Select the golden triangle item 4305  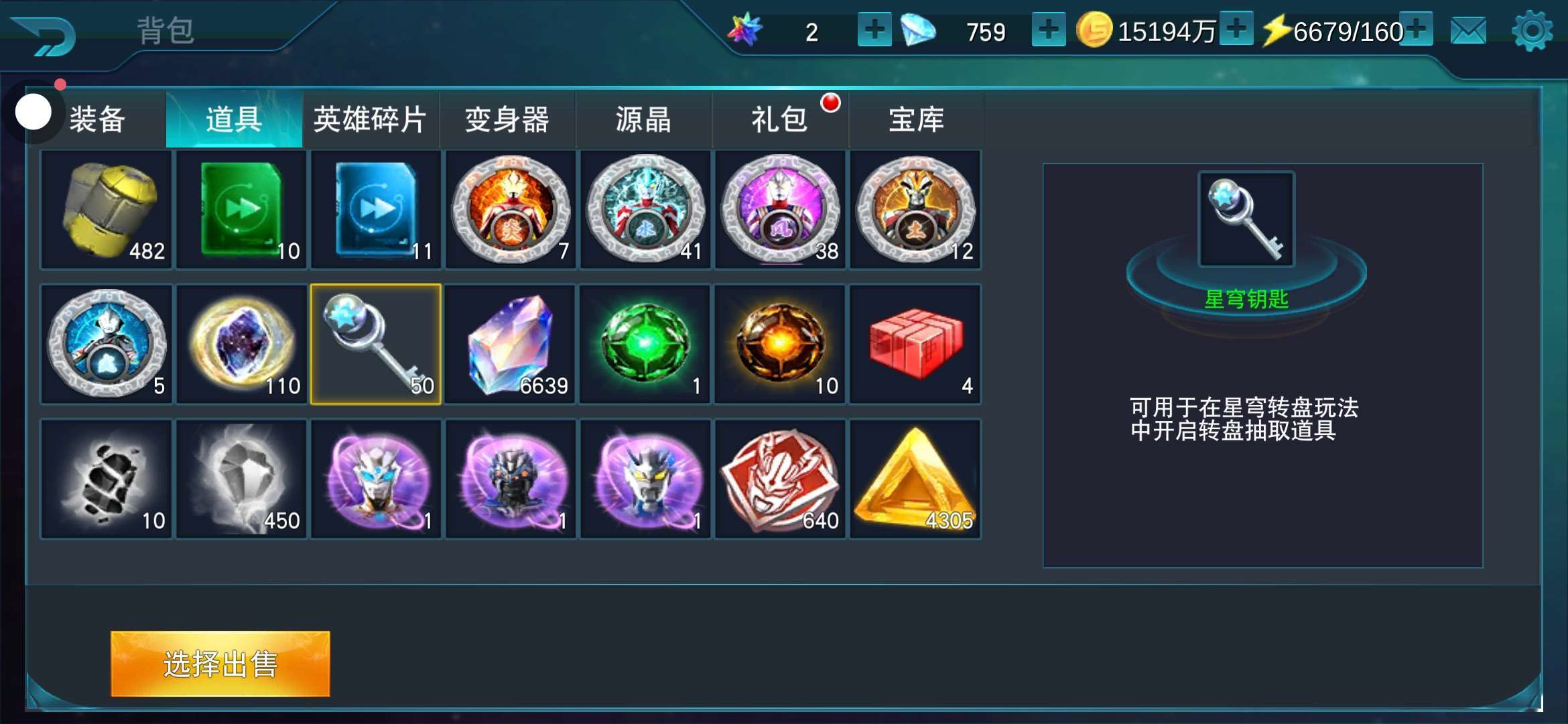point(915,479)
